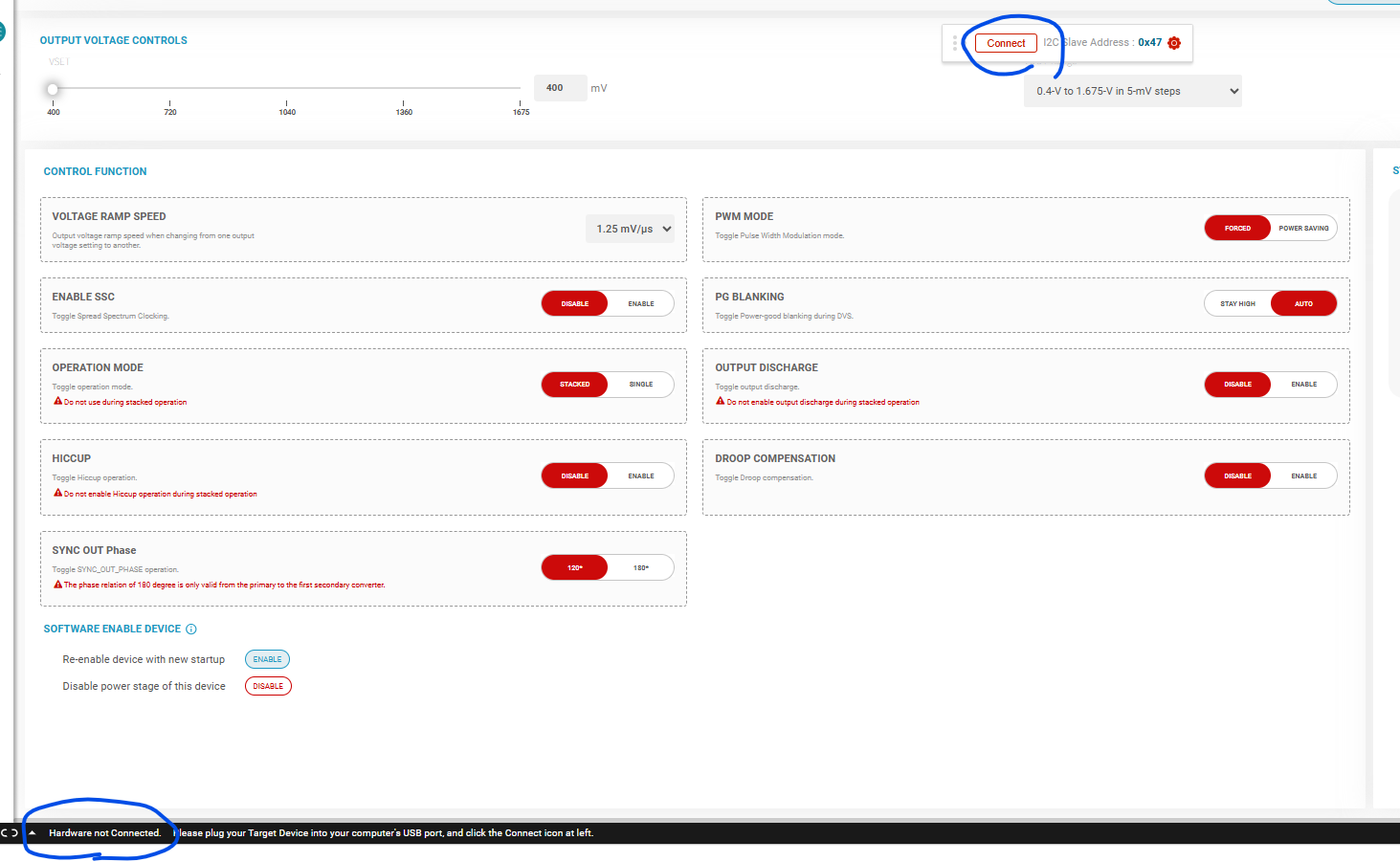Set PG Blanking to Stay High

1237,304
